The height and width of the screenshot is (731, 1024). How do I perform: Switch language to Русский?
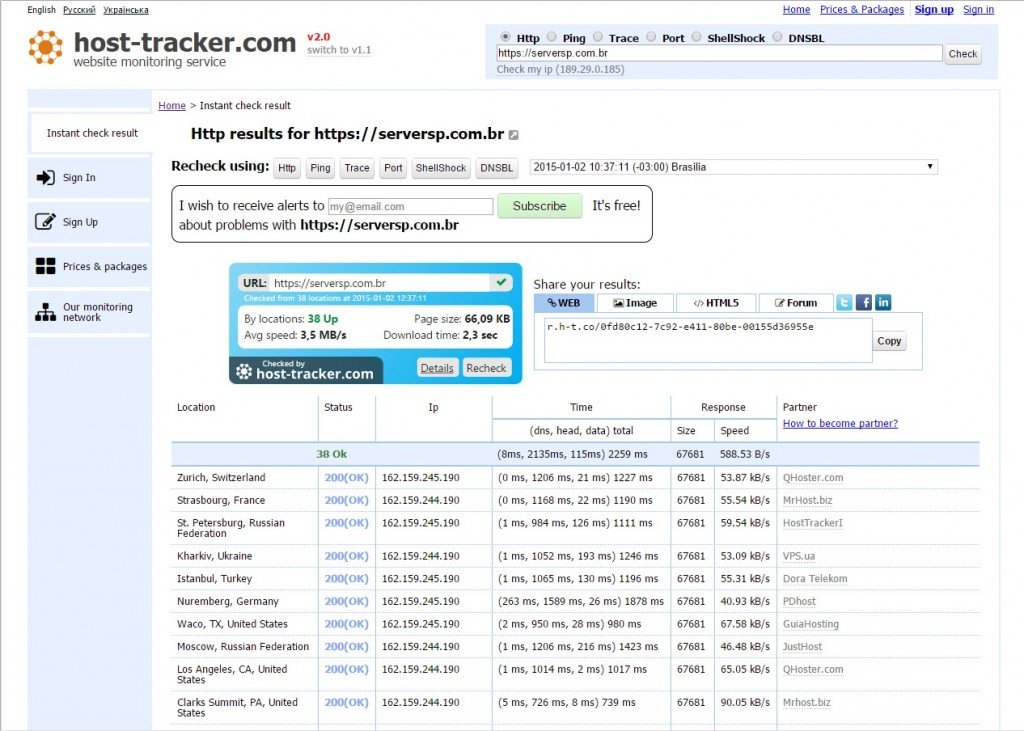[x=79, y=10]
